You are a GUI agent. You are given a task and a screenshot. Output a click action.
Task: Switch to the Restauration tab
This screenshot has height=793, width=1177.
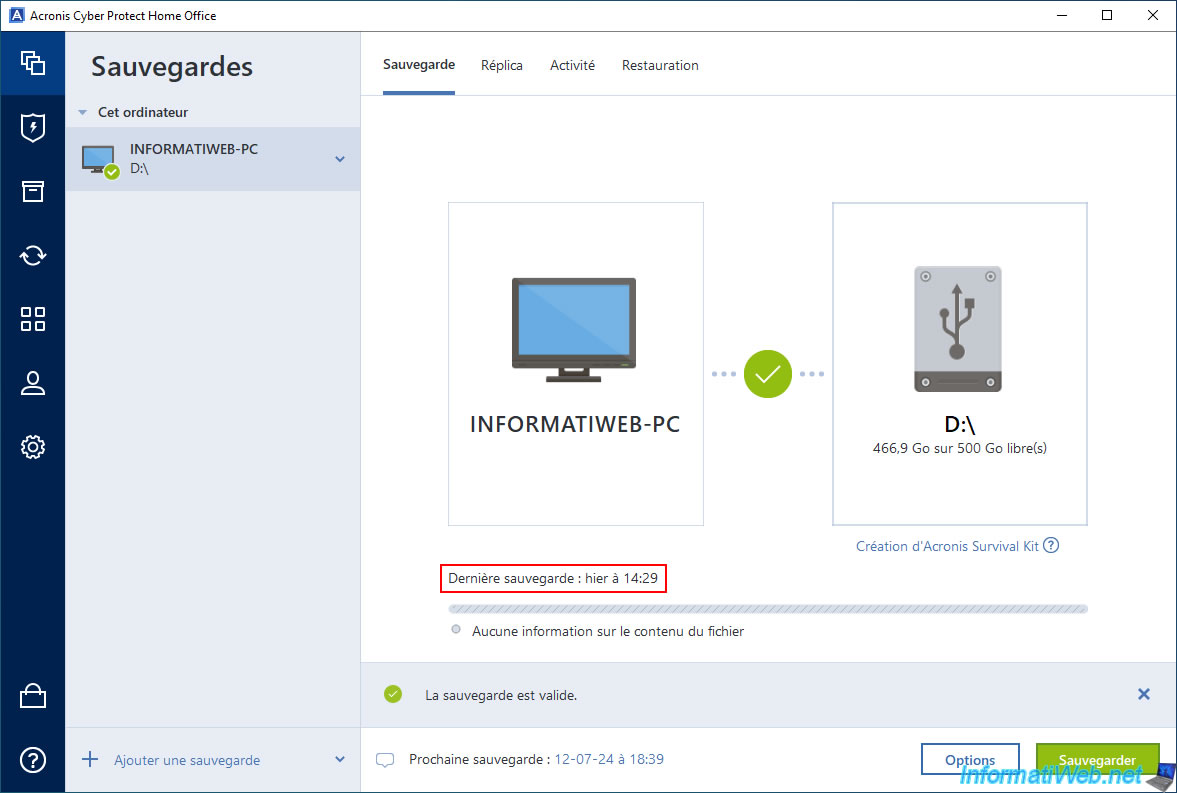pyautogui.click(x=660, y=65)
